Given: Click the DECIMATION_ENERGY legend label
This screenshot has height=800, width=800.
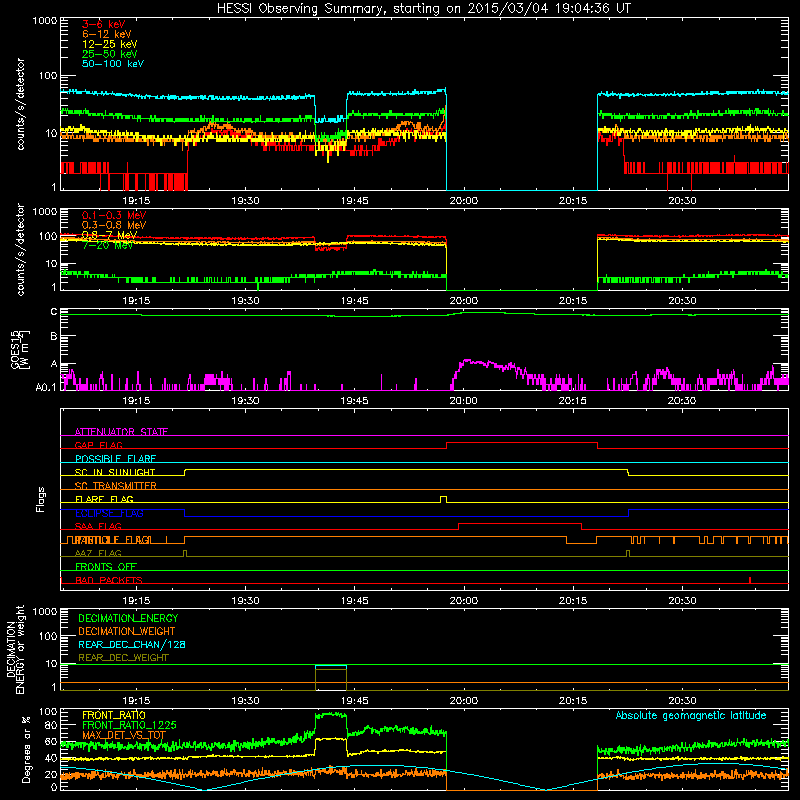Looking at the screenshot, I should (128, 618).
